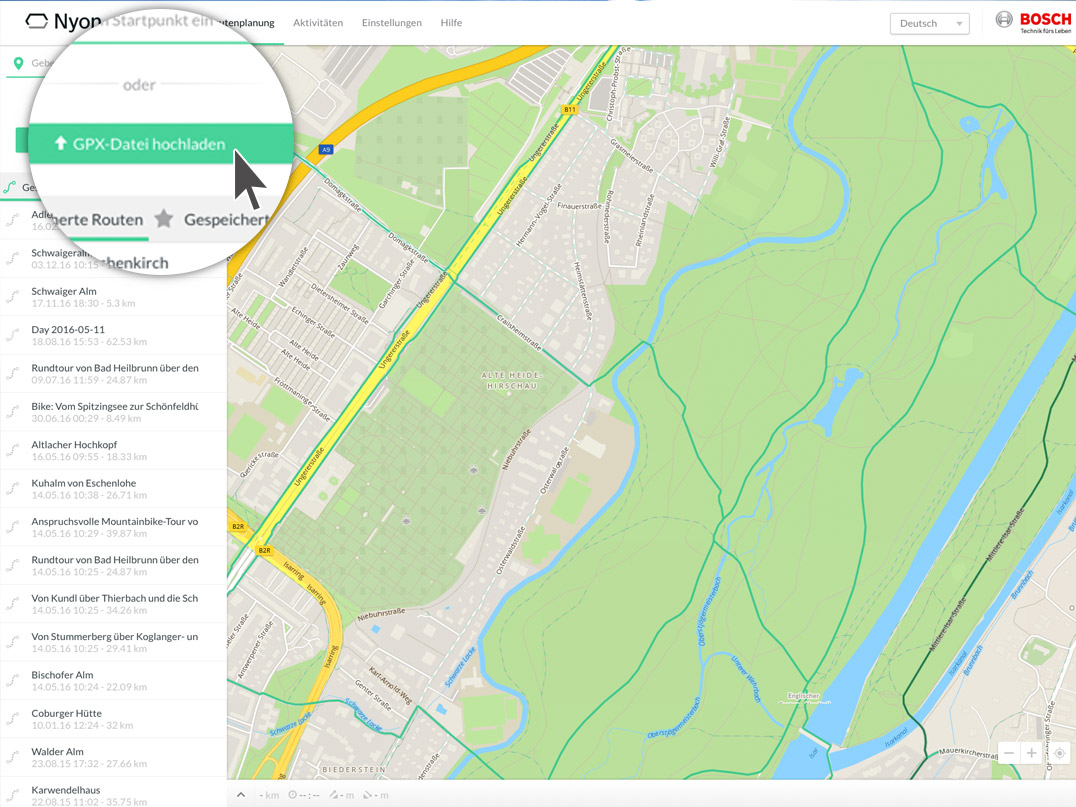This screenshot has width=1076, height=807.
Task: Open the Hilfe menu
Action: coord(451,22)
